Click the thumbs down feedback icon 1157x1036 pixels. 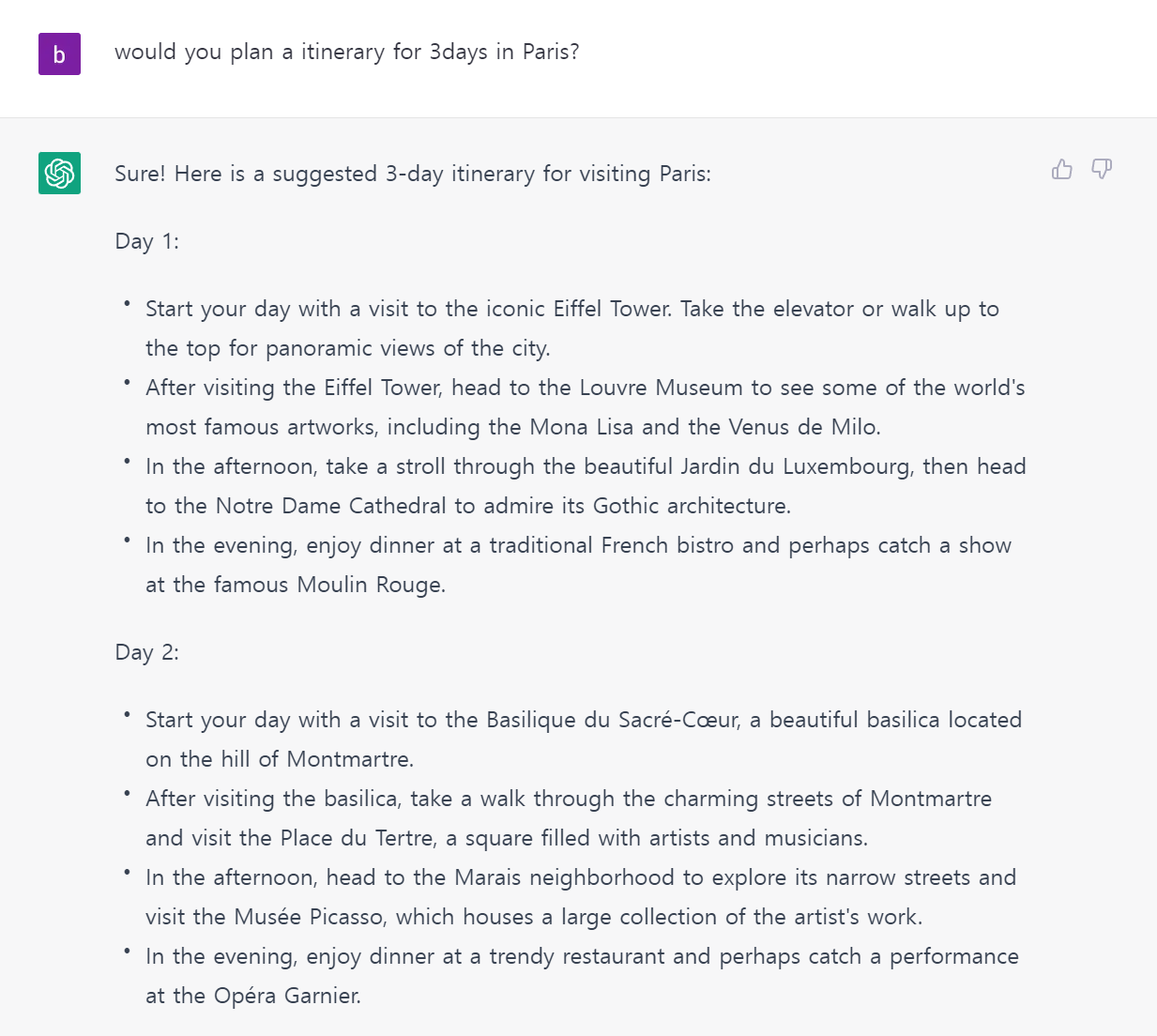click(x=1102, y=169)
